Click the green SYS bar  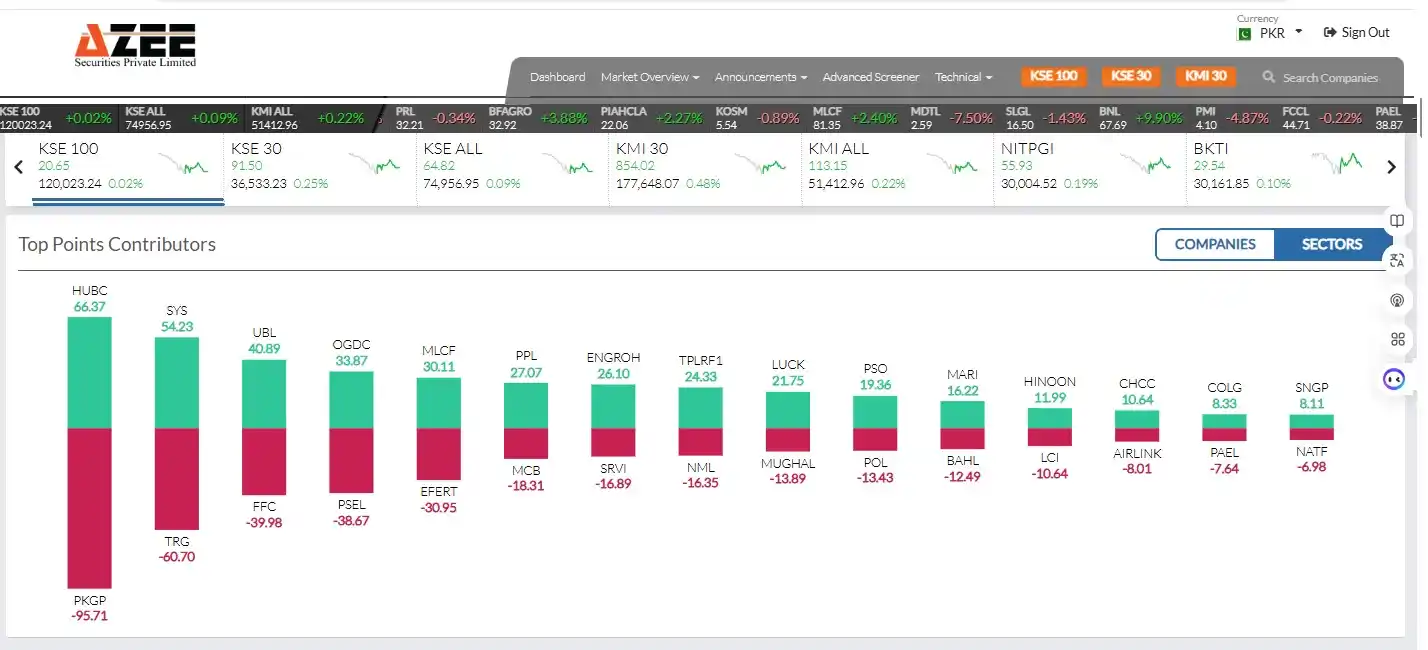tap(177, 383)
